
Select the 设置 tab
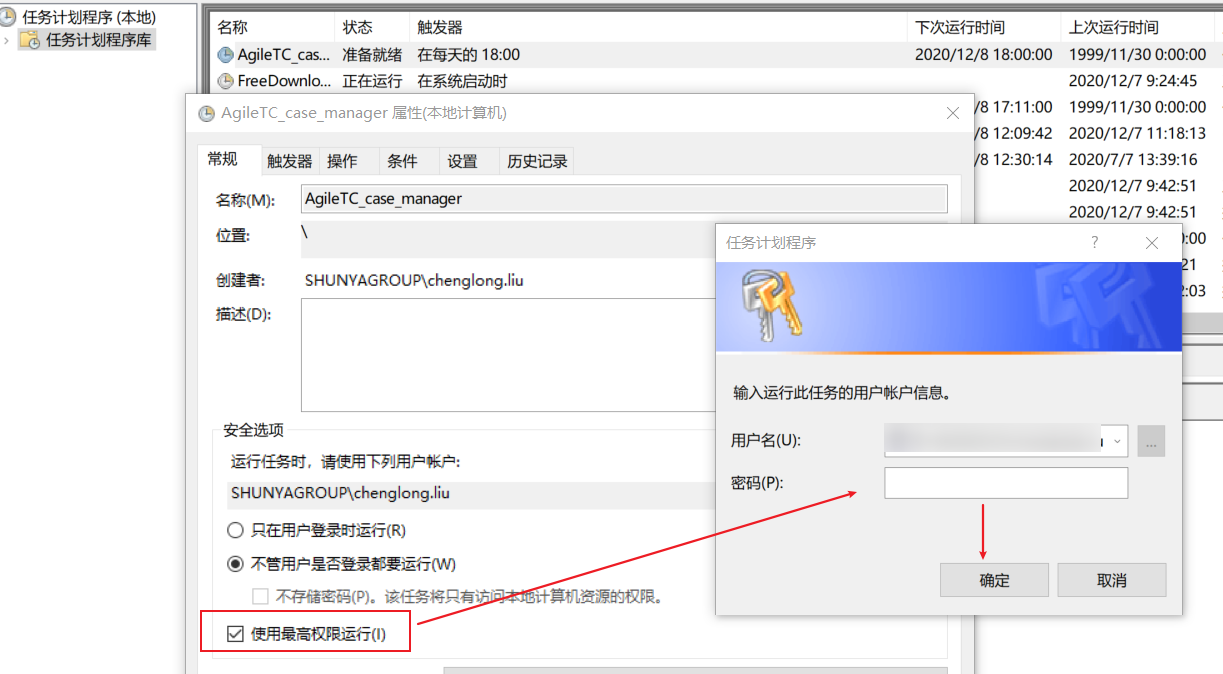click(463, 160)
